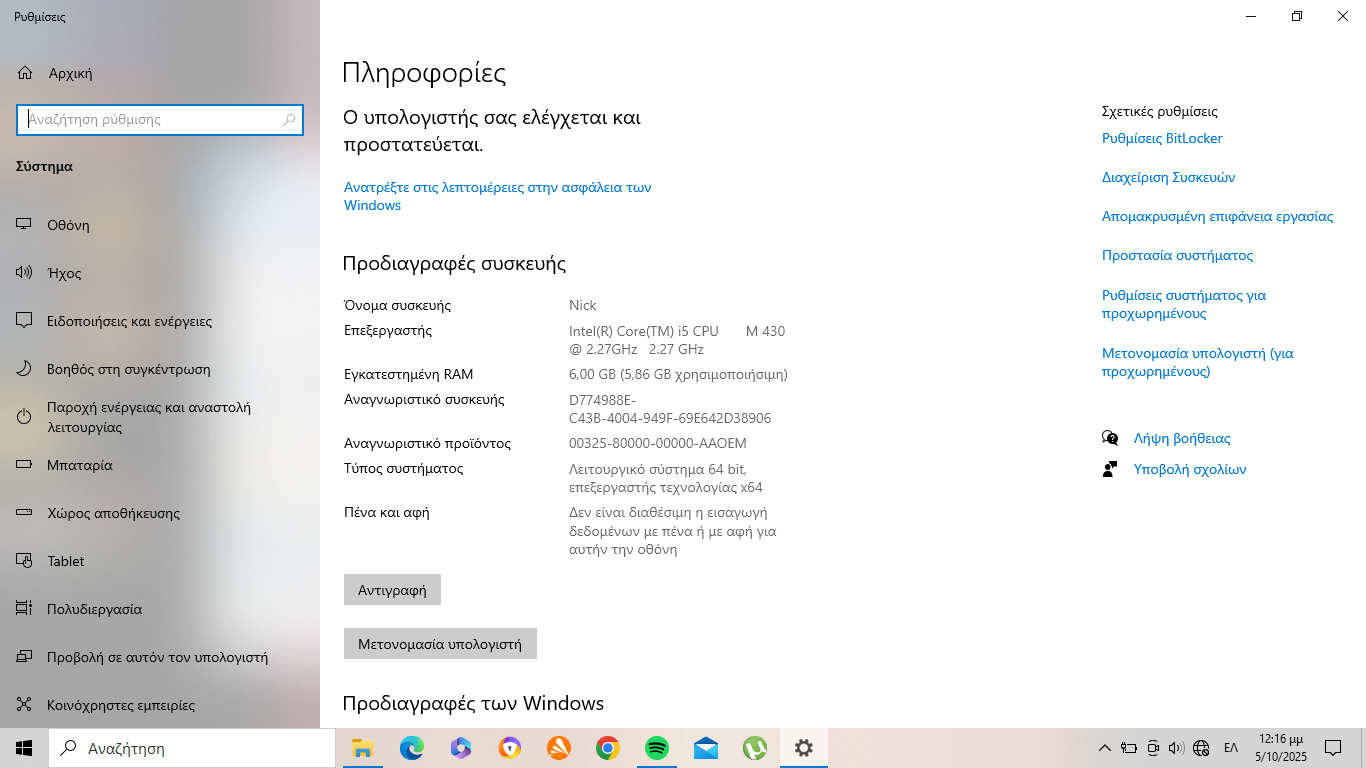Click the network globe icon in the tray
This screenshot has height=768, width=1366.
pos(1201,748)
